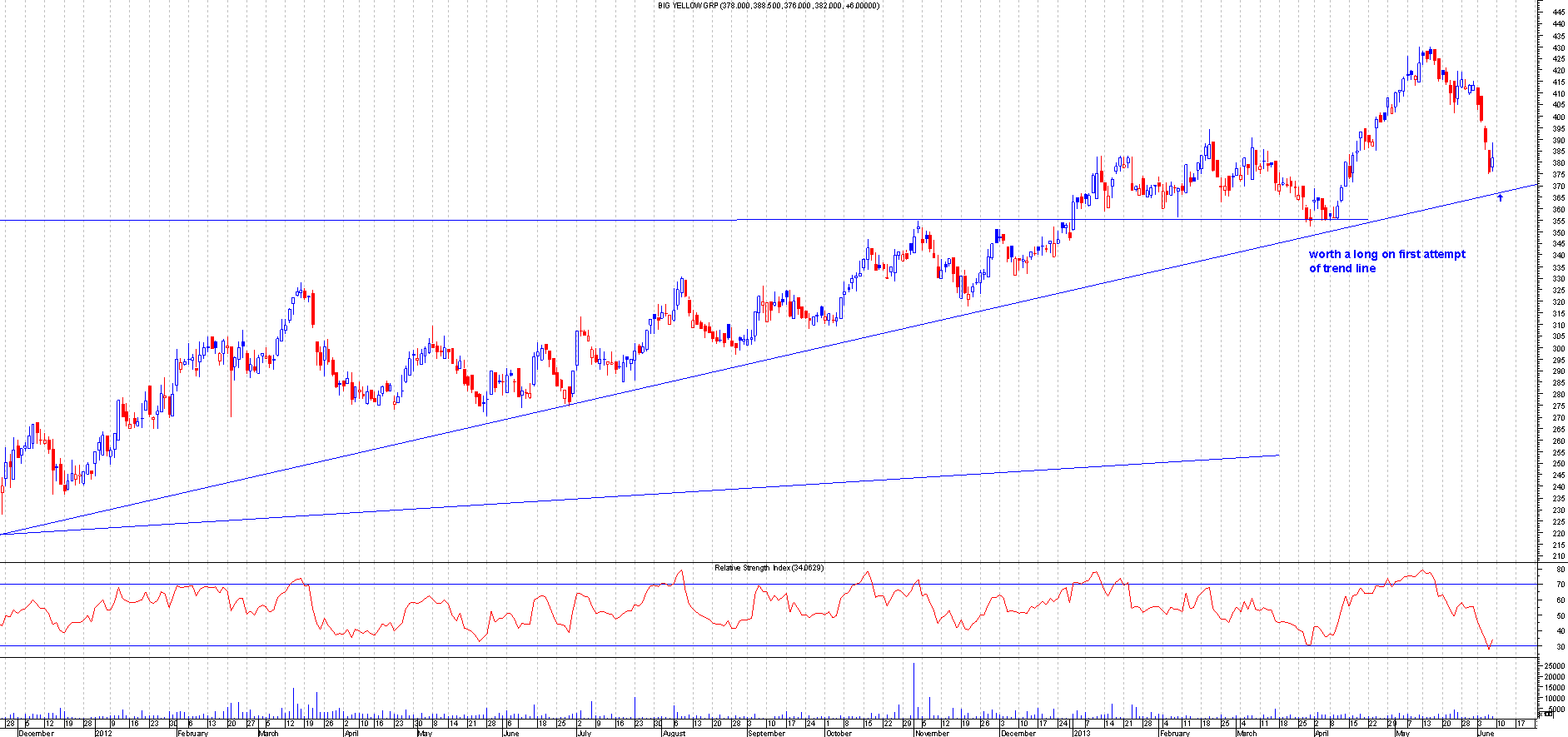
Task: Click the BIG YELLOW GRP chart title
Action: 768,6
